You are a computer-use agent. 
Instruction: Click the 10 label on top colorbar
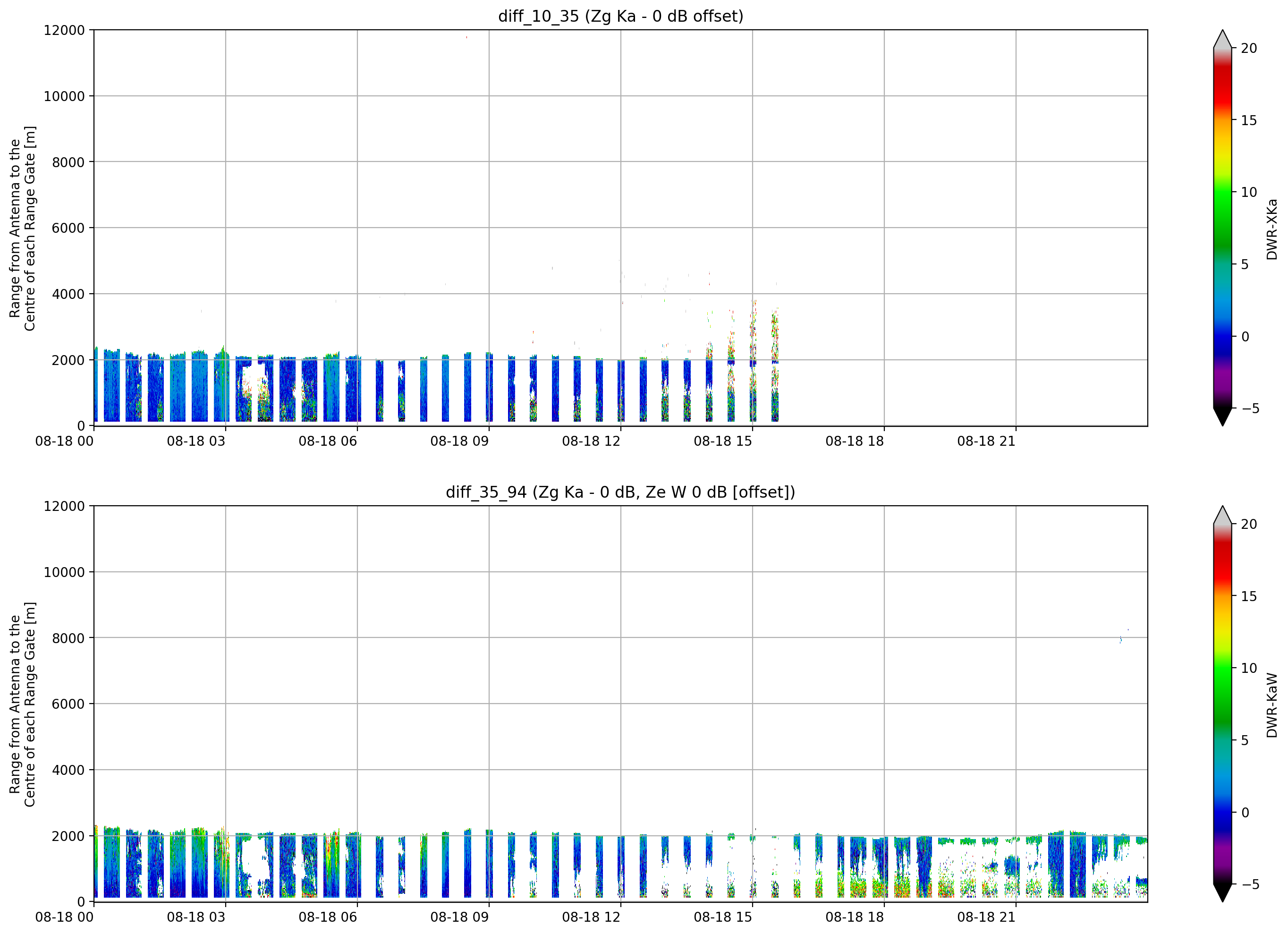tap(1249, 193)
